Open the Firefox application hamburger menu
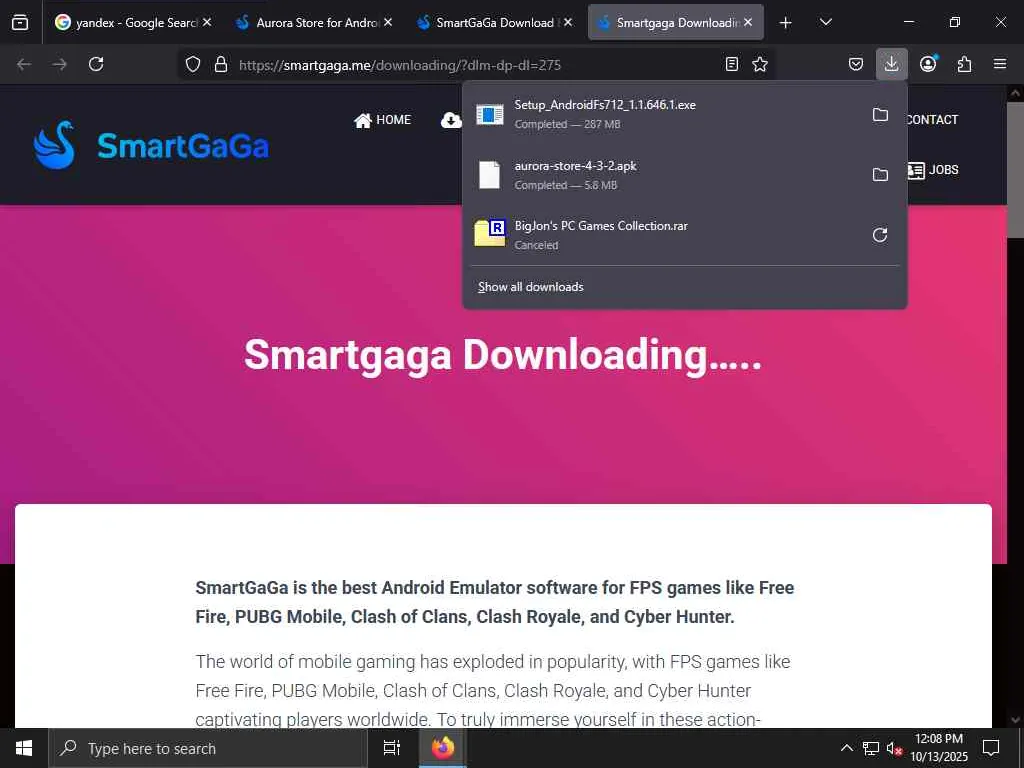 coord(1000,64)
